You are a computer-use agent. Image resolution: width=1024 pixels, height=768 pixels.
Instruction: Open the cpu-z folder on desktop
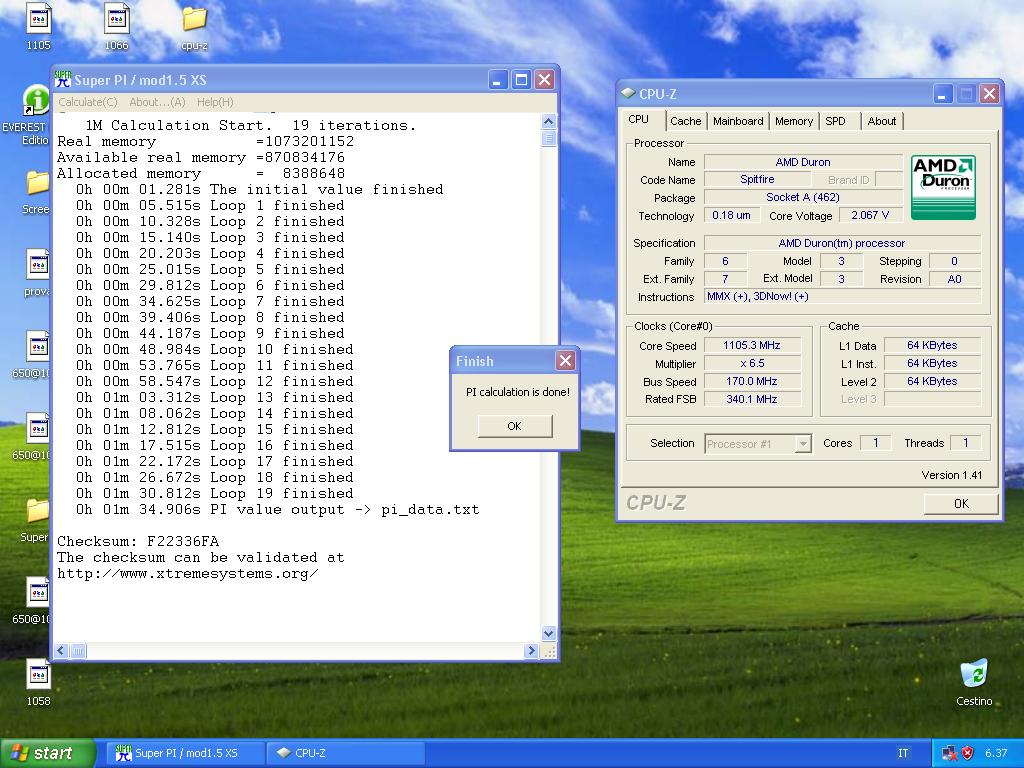coord(194,26)
